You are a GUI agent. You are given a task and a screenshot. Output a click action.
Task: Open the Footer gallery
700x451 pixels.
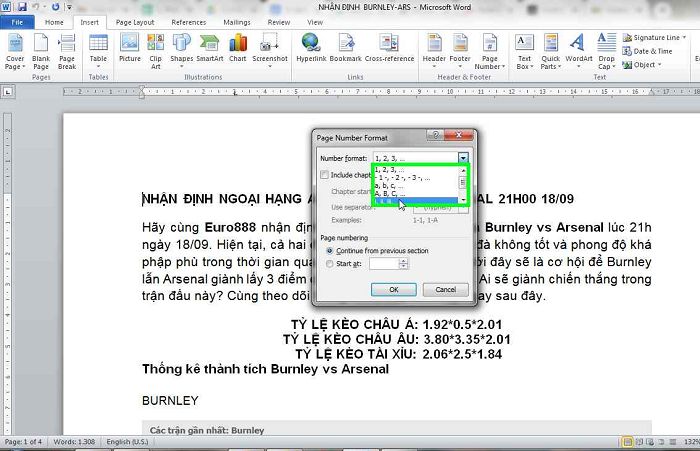point(460,52)
